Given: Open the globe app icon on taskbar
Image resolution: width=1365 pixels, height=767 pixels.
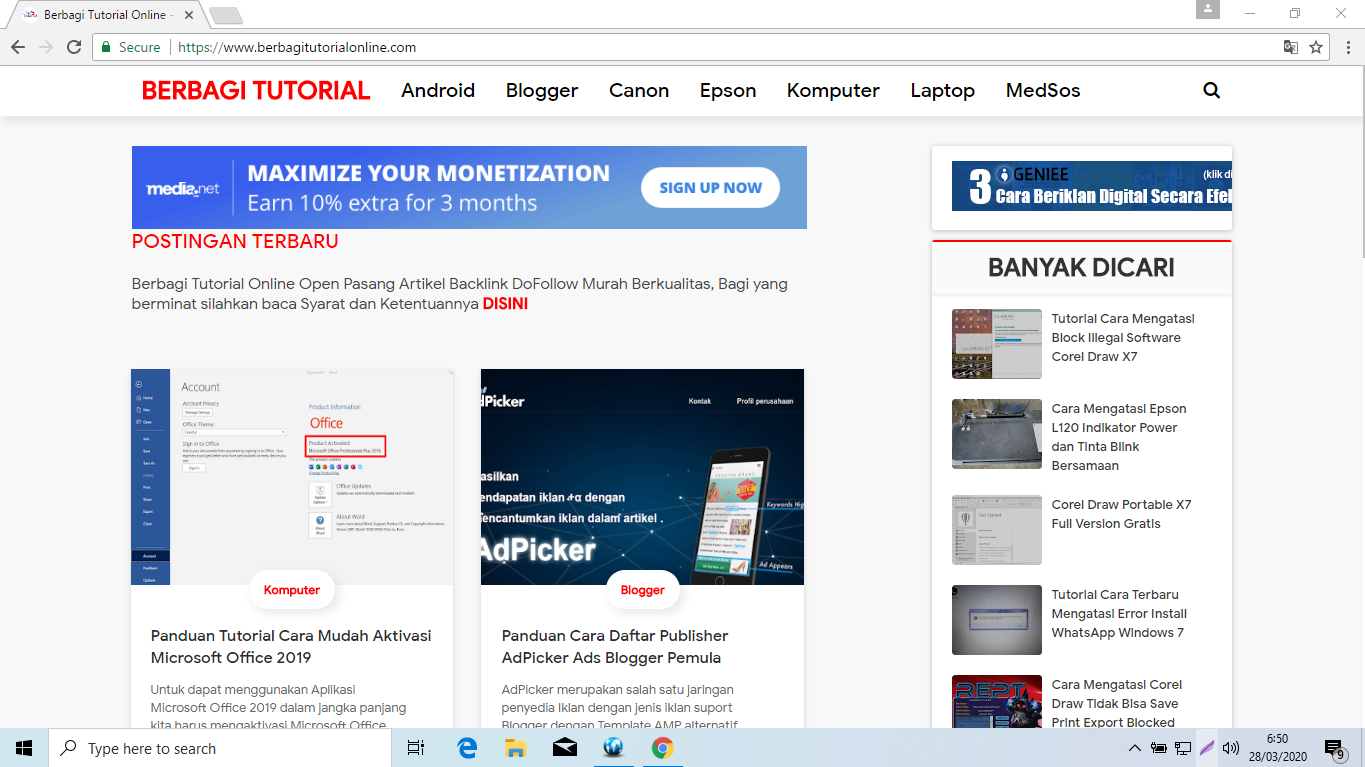Looking at the screenshot, I should coord(613,748).
